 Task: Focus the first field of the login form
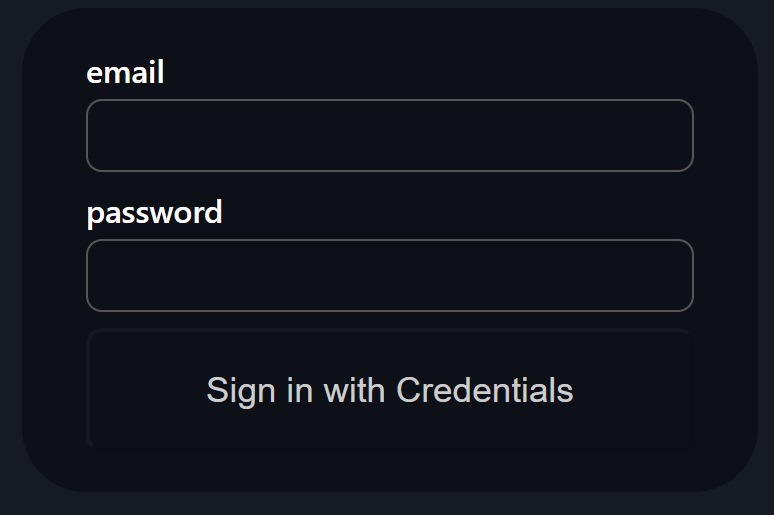point(390,135)
